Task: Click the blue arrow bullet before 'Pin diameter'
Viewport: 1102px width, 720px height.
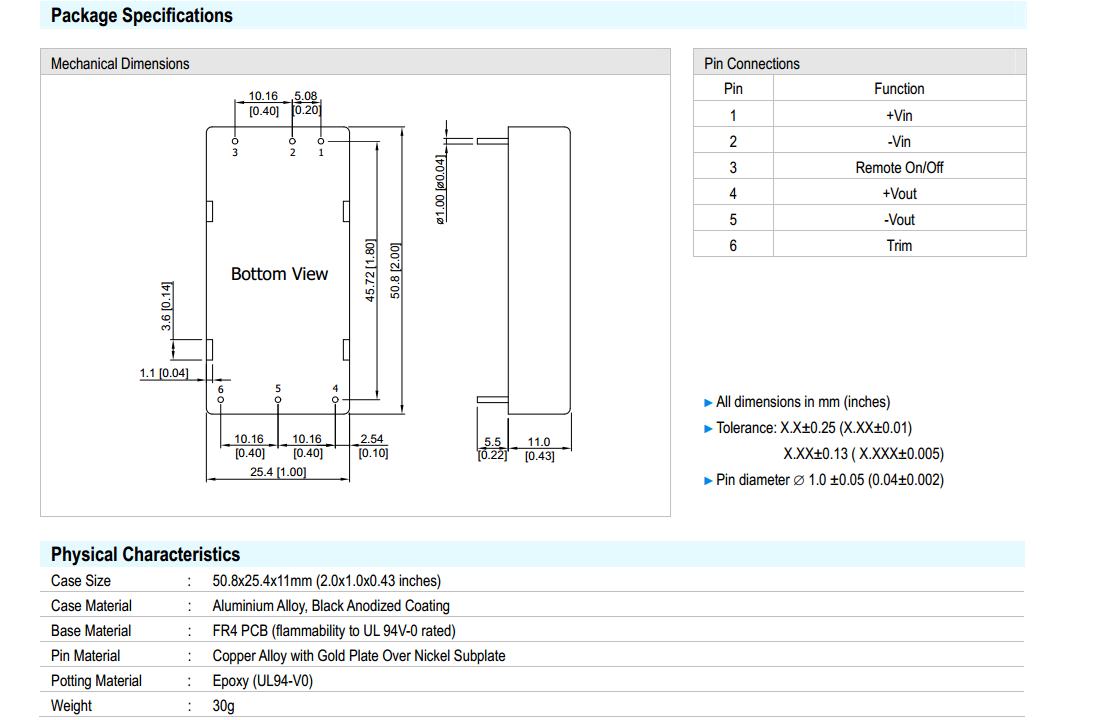Action: click(x=709, y=481)
